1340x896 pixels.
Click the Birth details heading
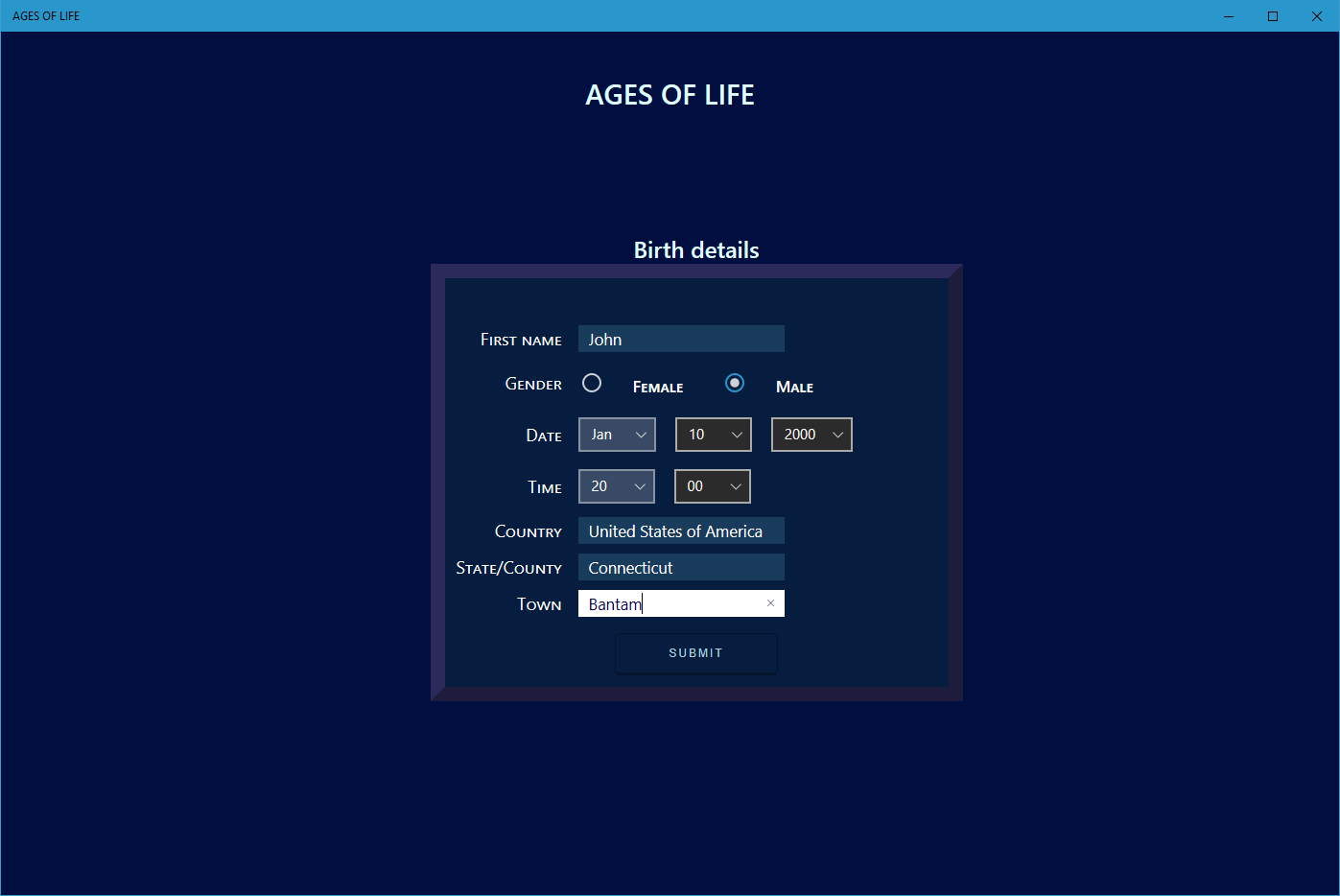695,249
